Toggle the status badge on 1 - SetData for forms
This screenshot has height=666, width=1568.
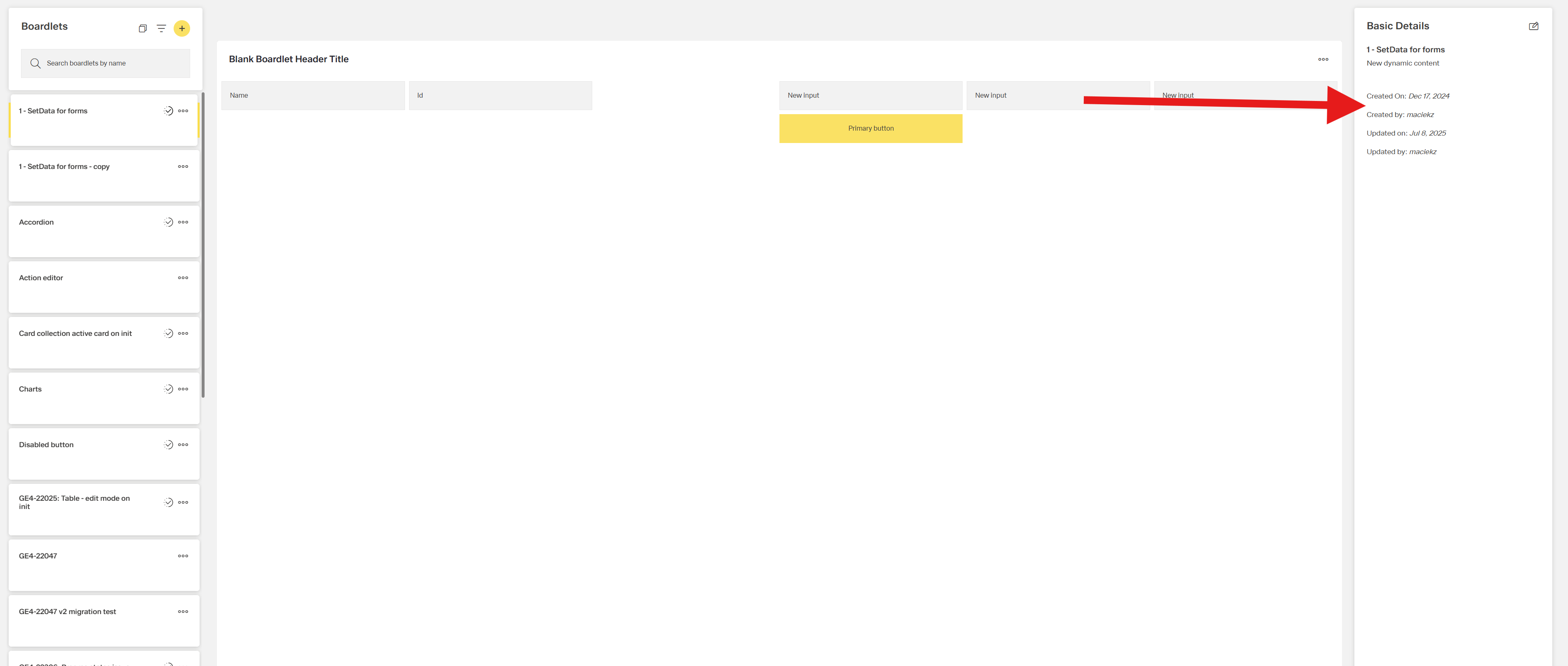(168, 111)
